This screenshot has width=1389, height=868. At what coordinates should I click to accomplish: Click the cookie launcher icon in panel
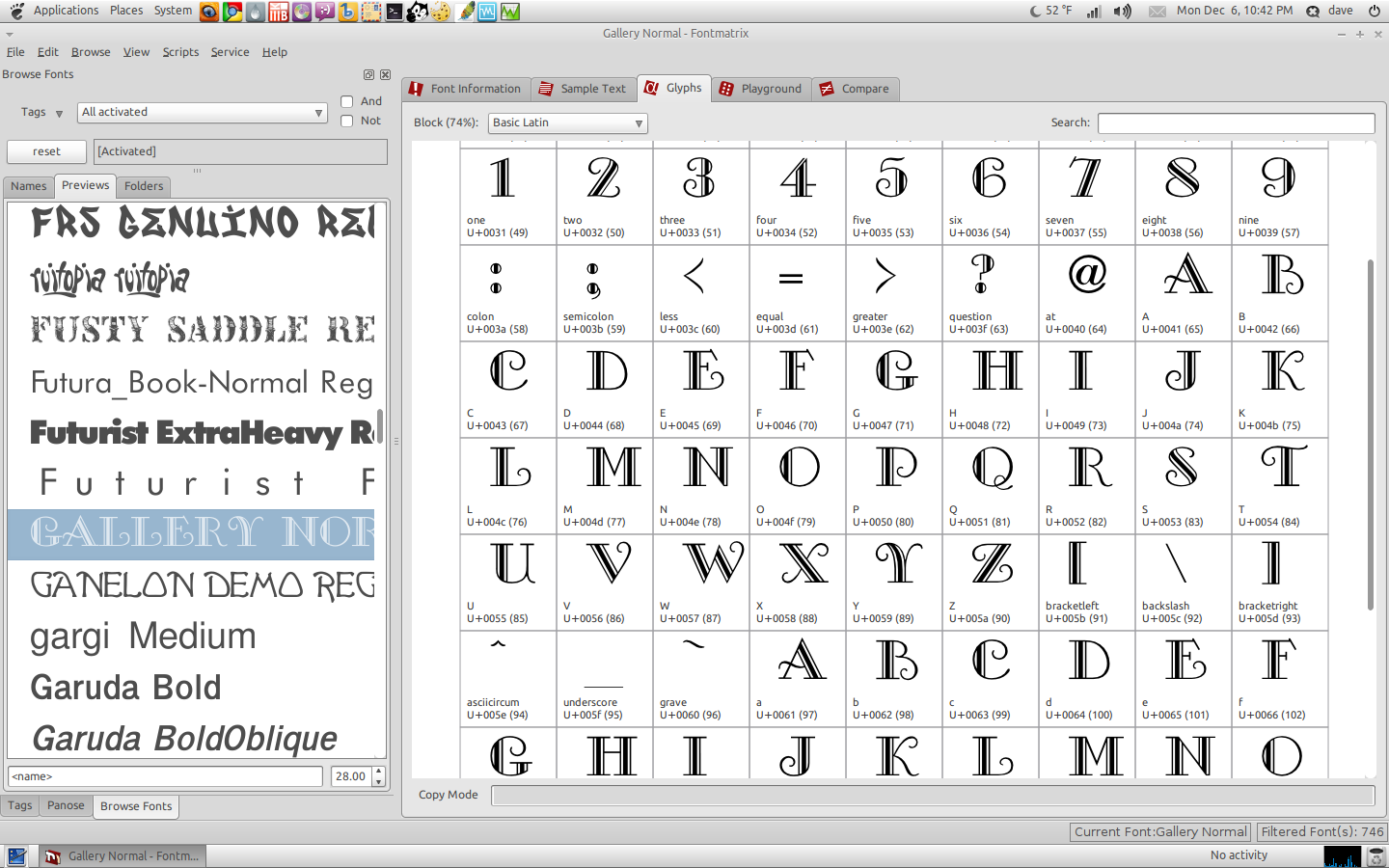coord(441,12)
